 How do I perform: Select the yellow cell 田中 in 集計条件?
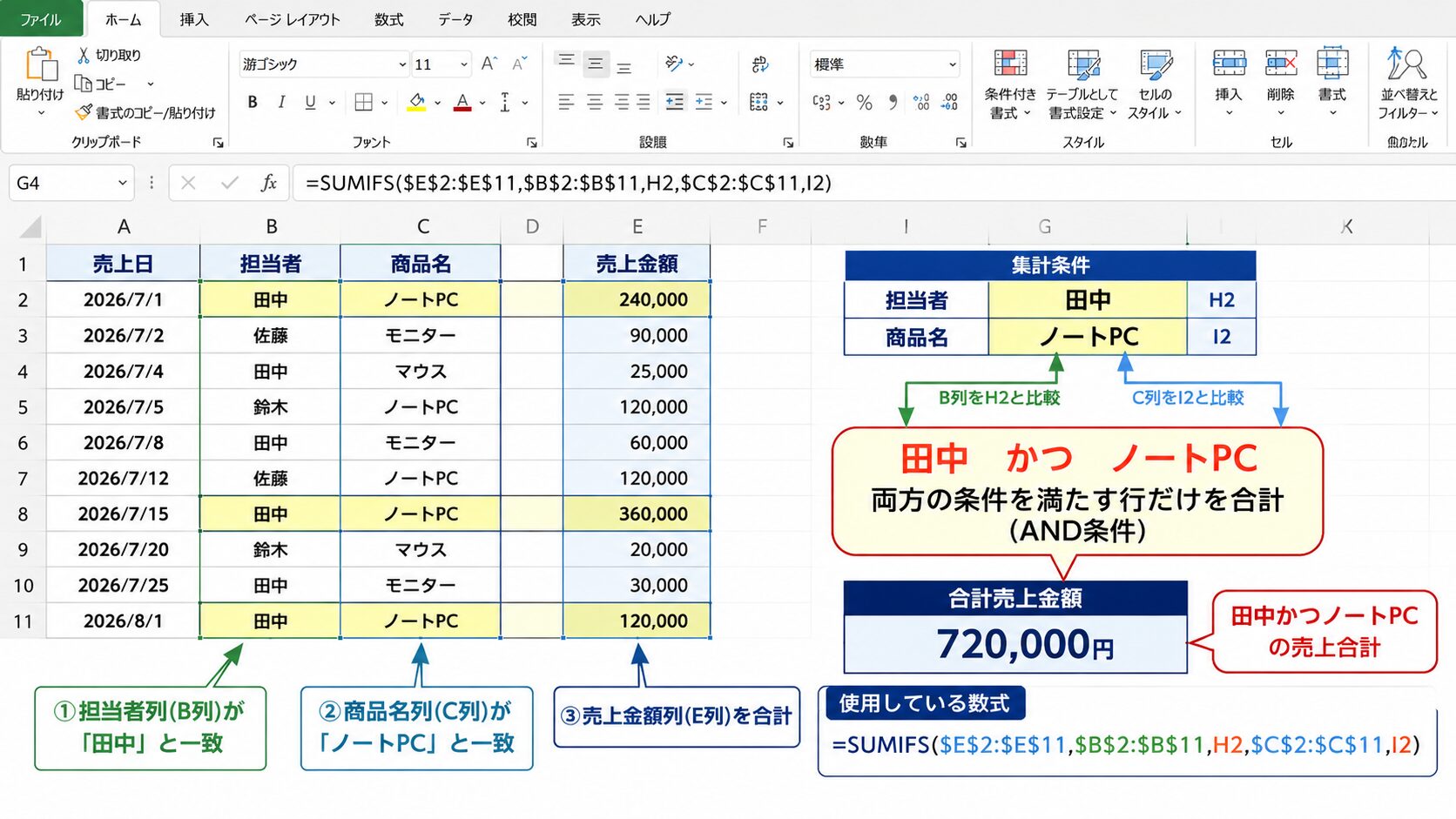1088,300
